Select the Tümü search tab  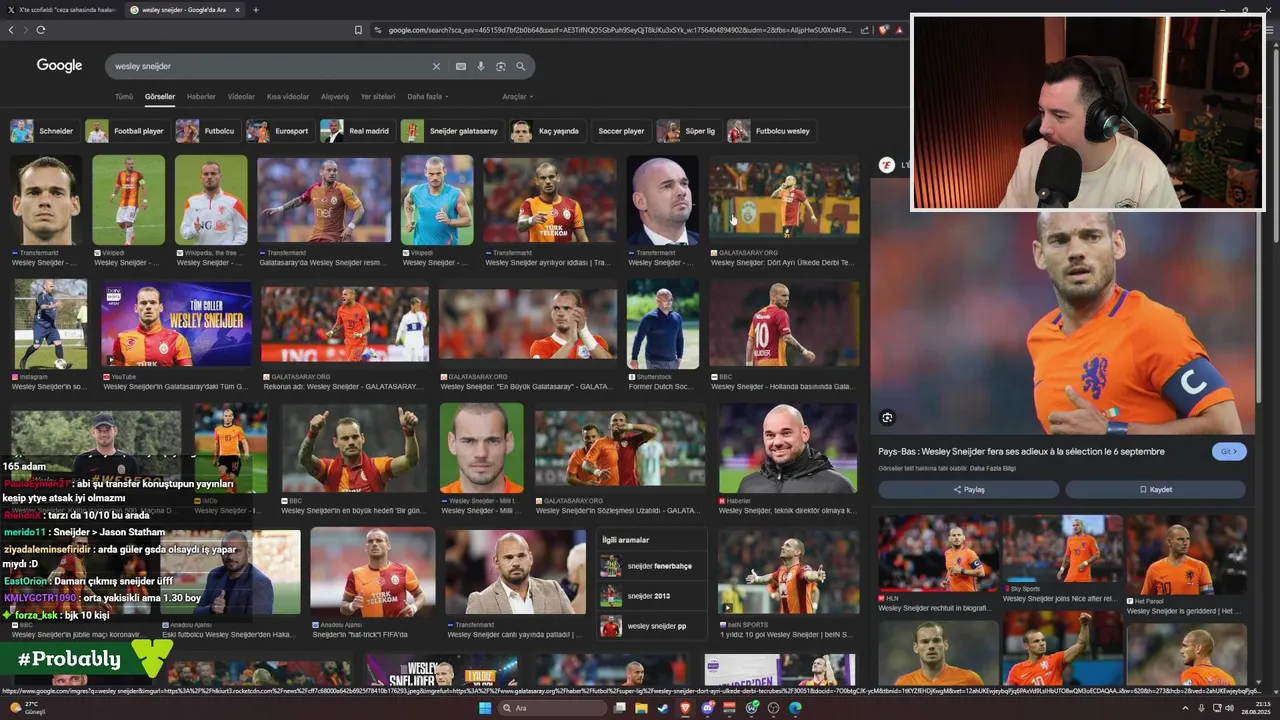[x=124, y=97]
